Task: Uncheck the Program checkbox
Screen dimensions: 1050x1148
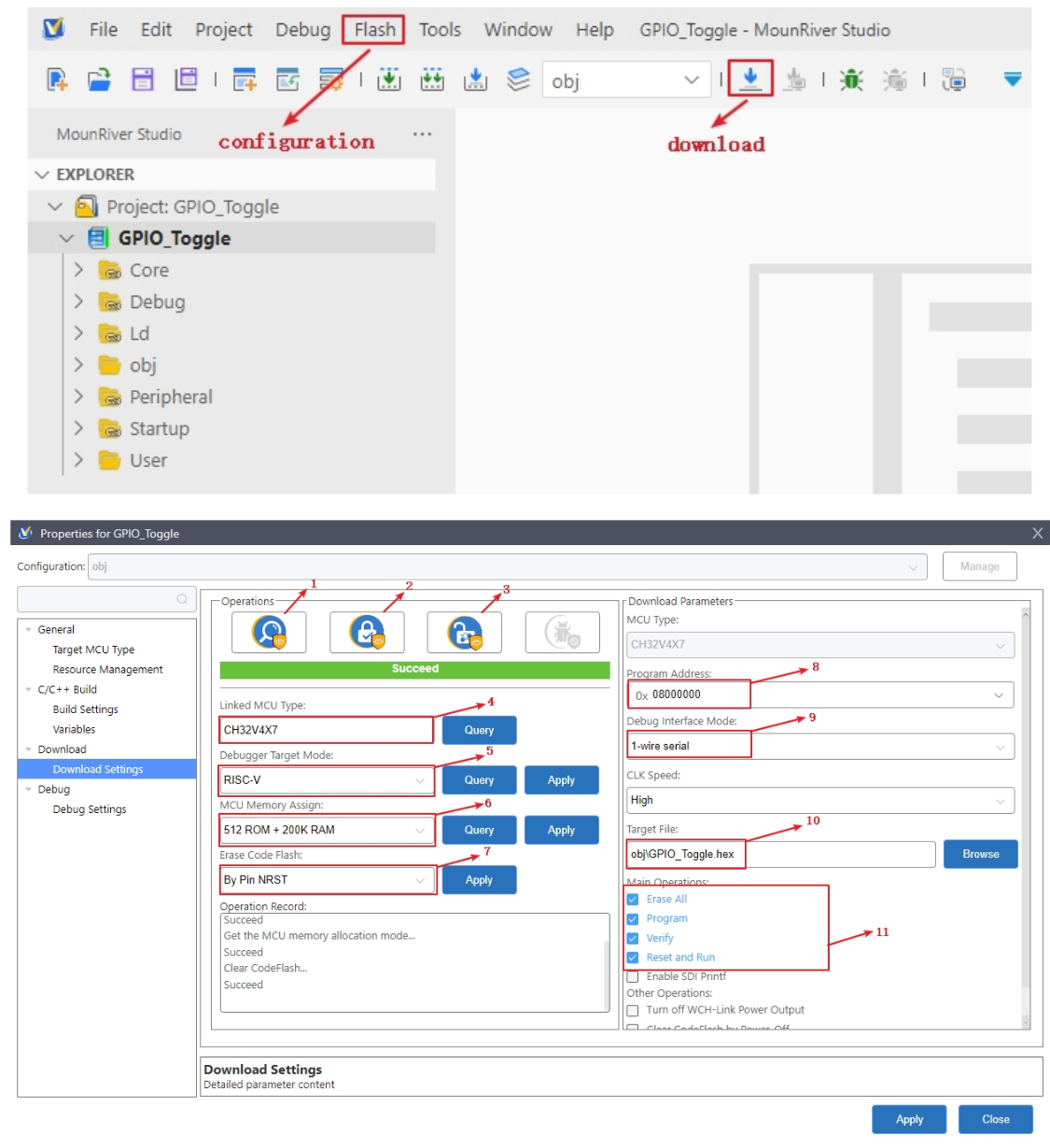Action: point(633,918)
